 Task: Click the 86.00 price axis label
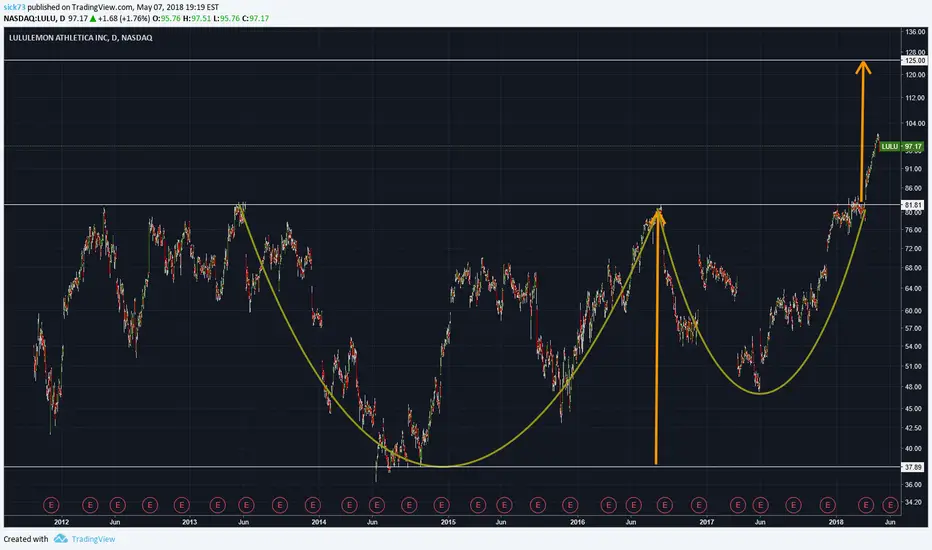click(914, 188)
